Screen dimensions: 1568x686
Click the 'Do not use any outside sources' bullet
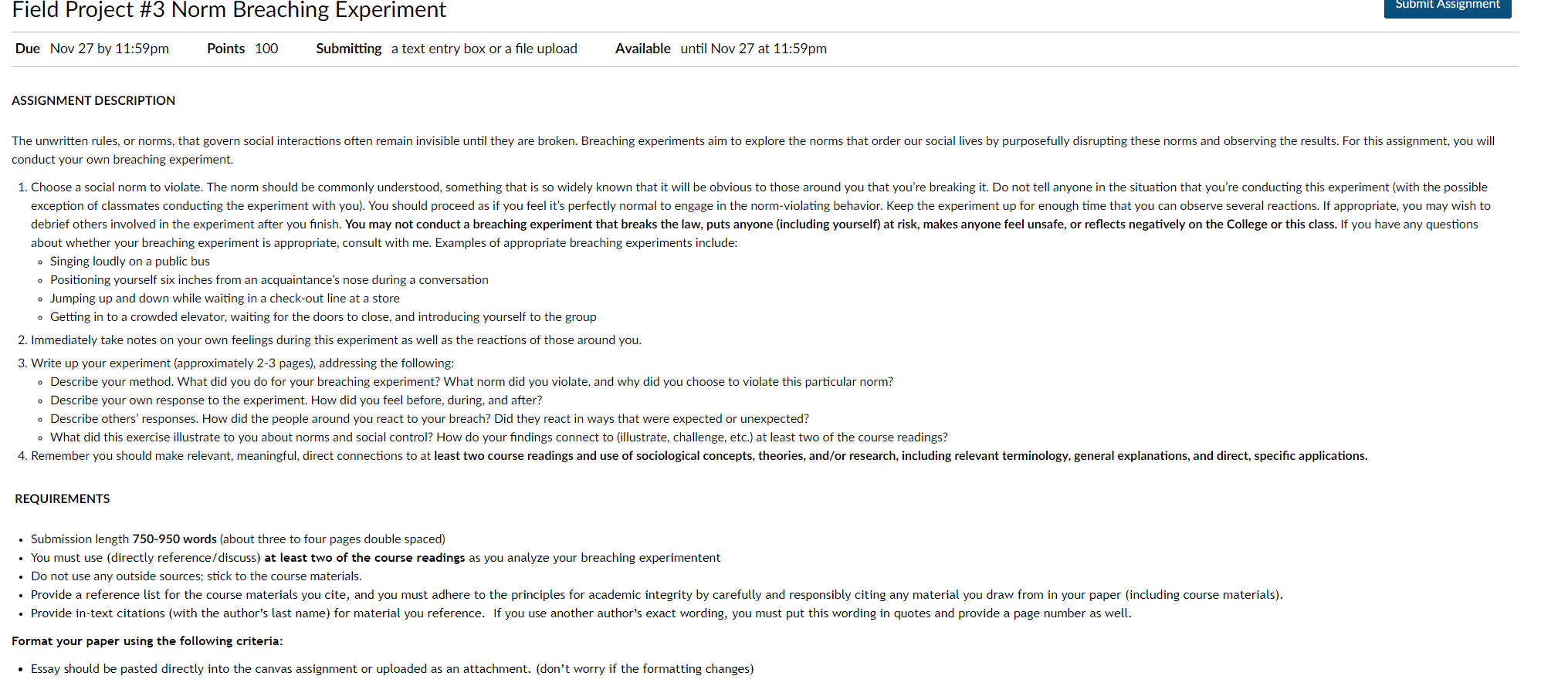tap(196, 576)
